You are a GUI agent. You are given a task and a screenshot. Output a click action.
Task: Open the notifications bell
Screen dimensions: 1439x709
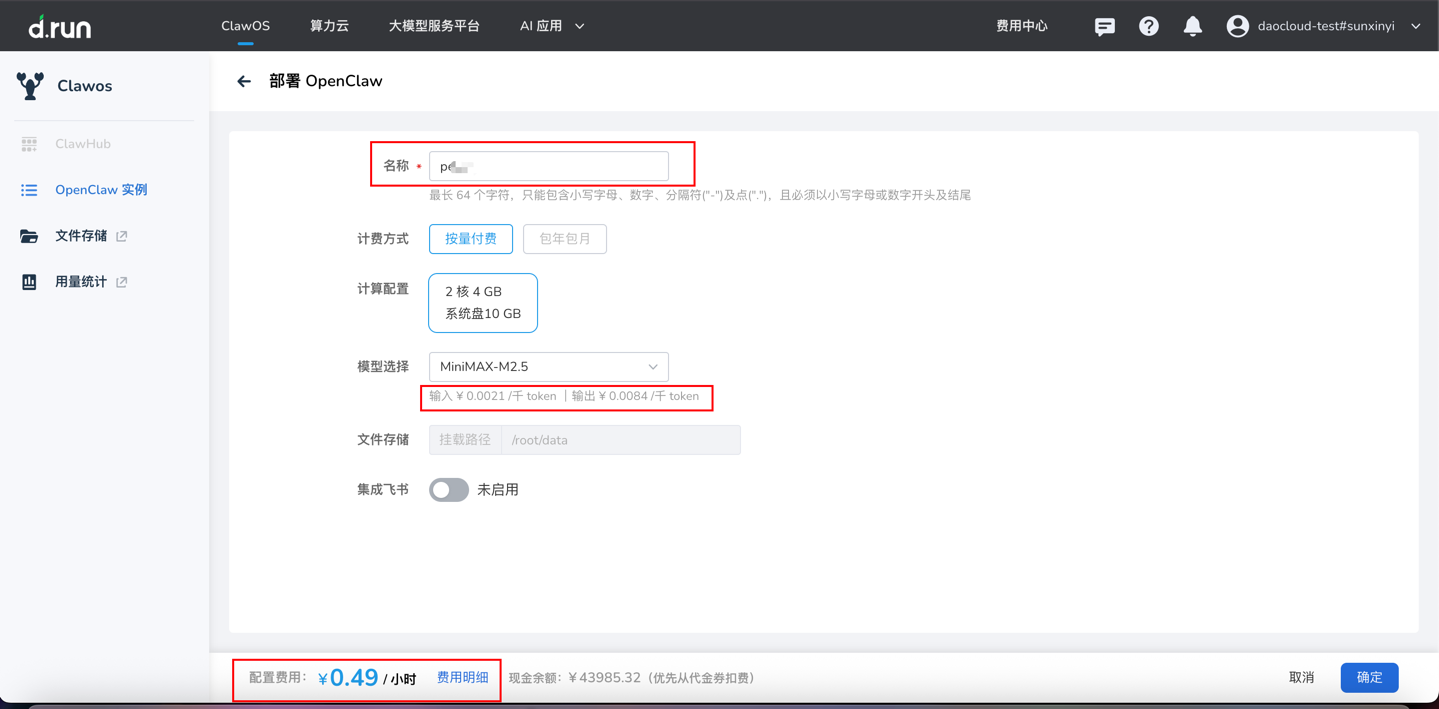click(x=1192, y=26)
